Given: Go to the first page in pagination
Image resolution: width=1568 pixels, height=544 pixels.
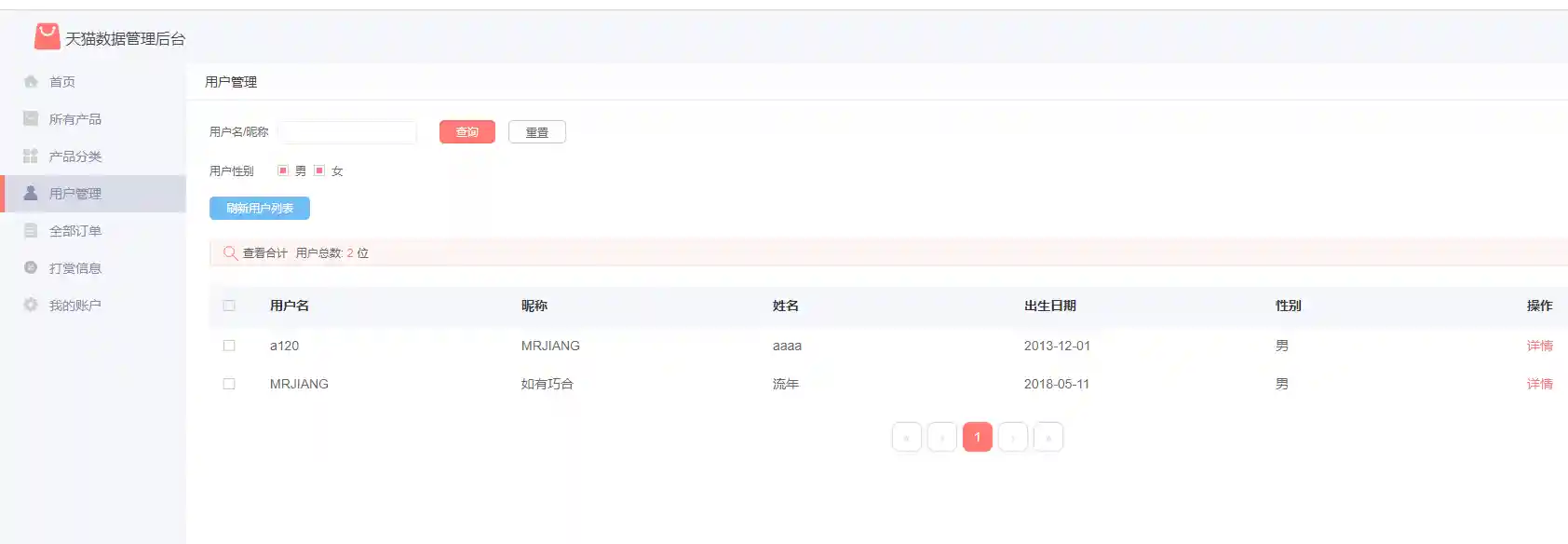Looking at the screenshot, I should click(907, 437).
